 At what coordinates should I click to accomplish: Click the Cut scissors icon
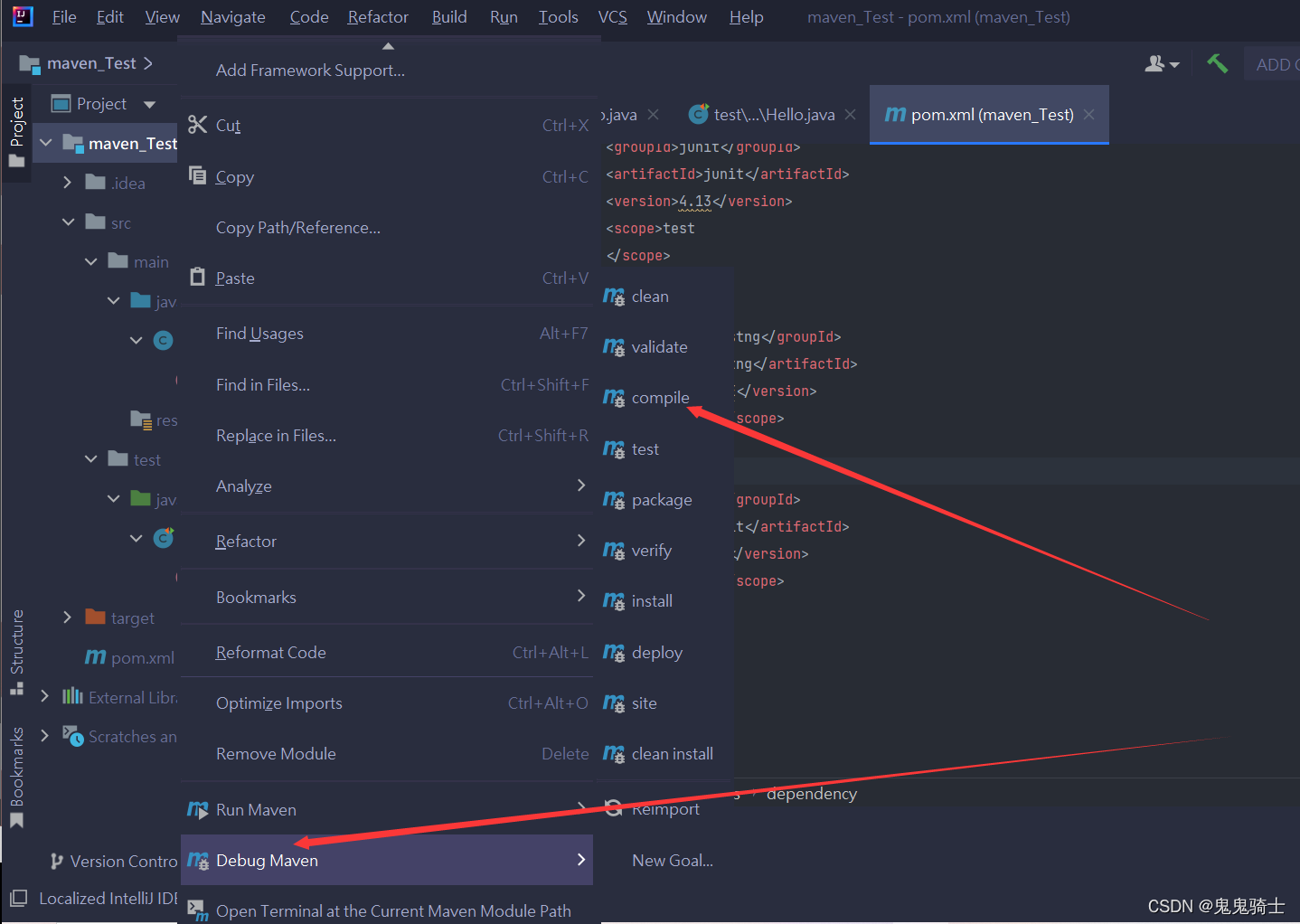pyautogui.click(x=197, y=125)
